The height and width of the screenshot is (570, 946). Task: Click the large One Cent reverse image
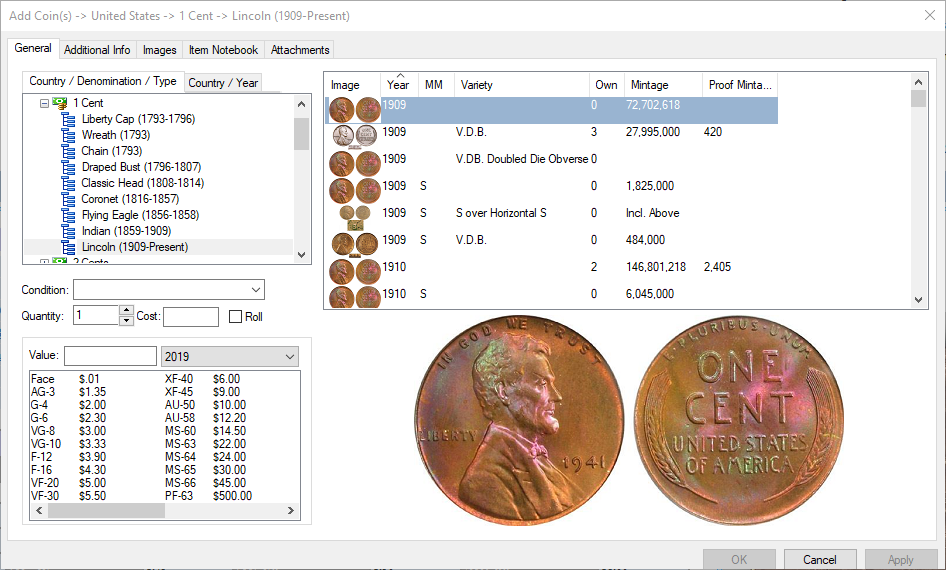[738, 420]
